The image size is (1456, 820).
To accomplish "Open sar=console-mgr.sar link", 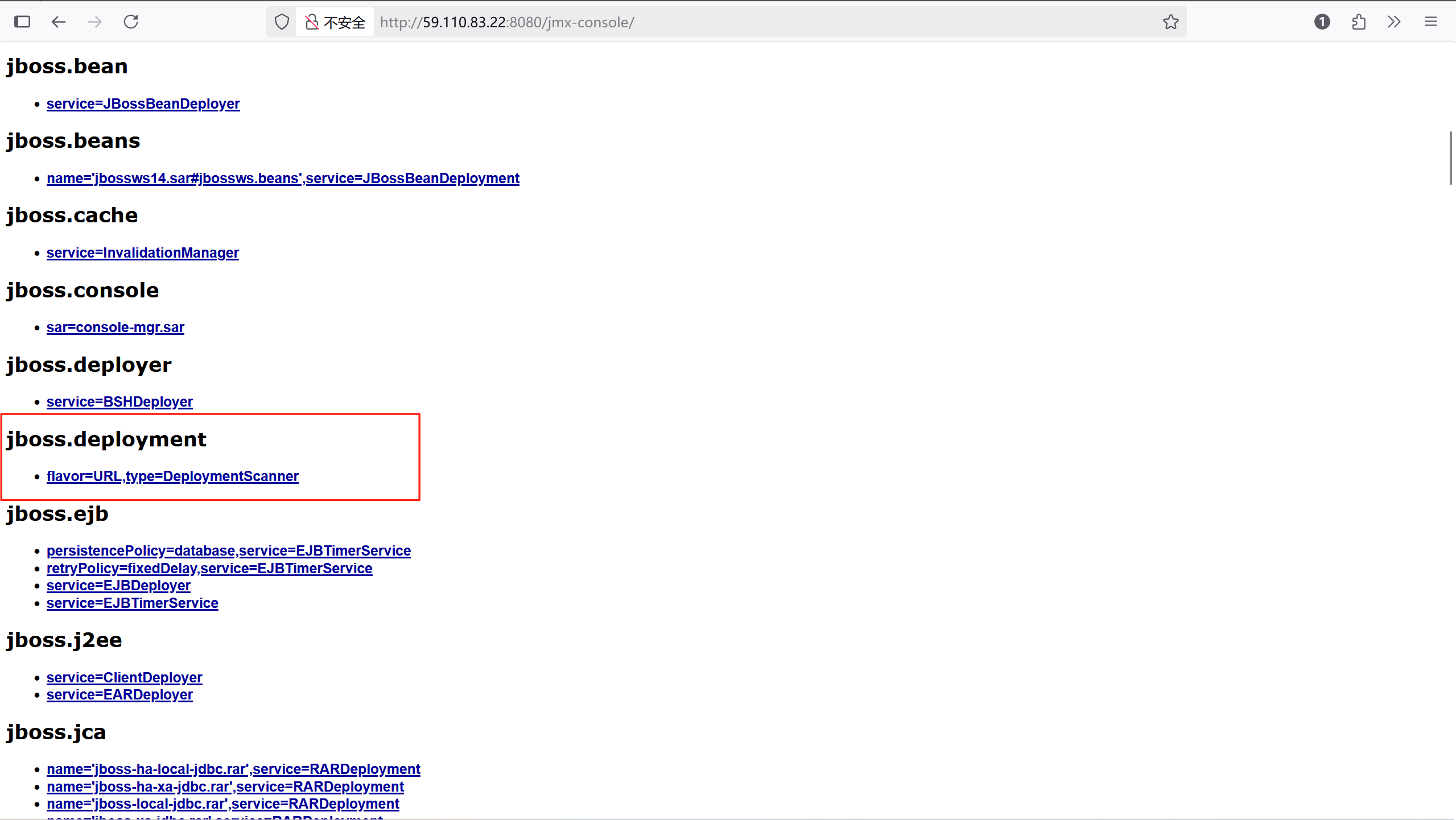I will (116, 328).
